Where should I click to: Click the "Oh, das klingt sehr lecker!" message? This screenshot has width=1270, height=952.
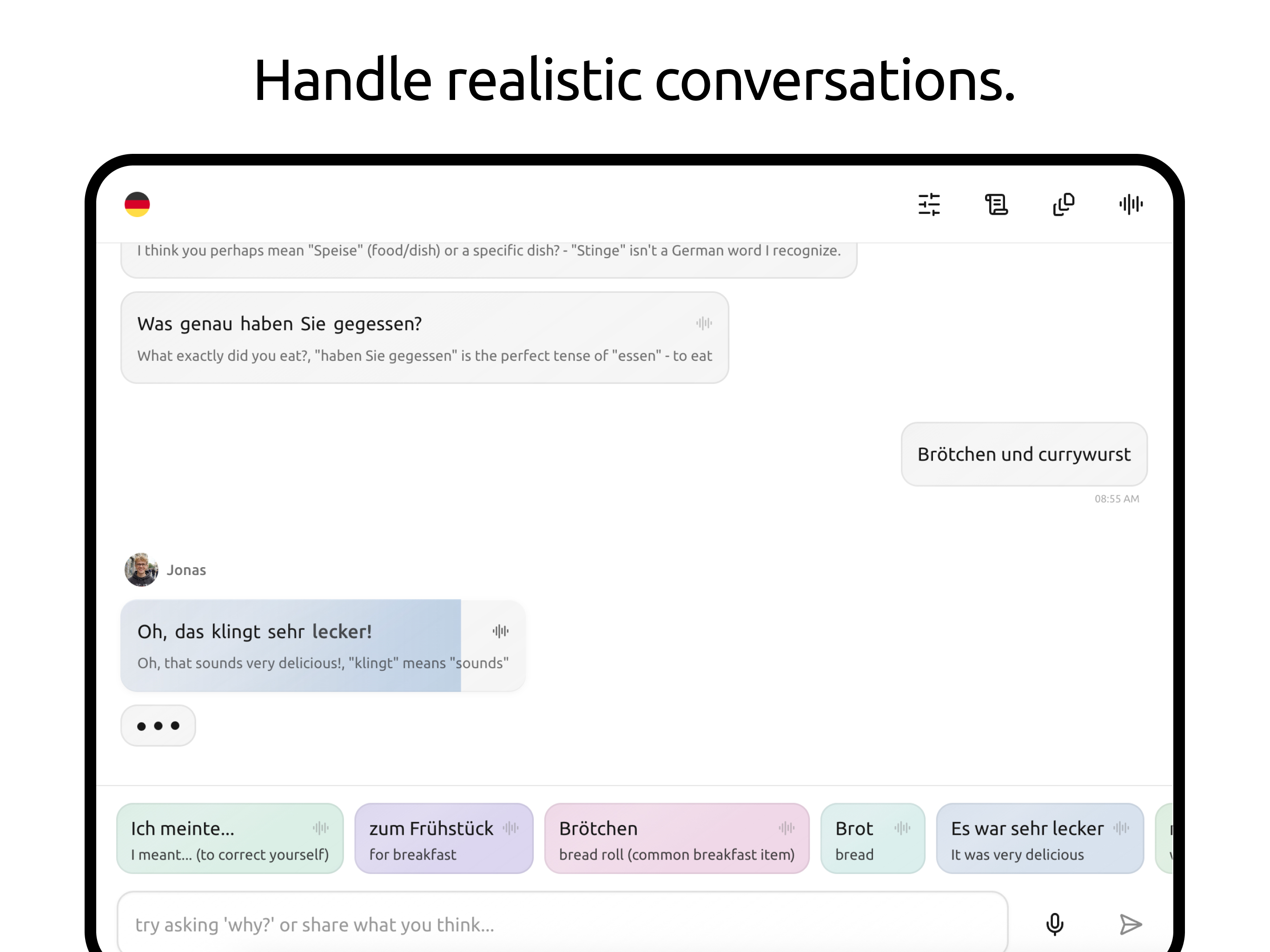323,645
